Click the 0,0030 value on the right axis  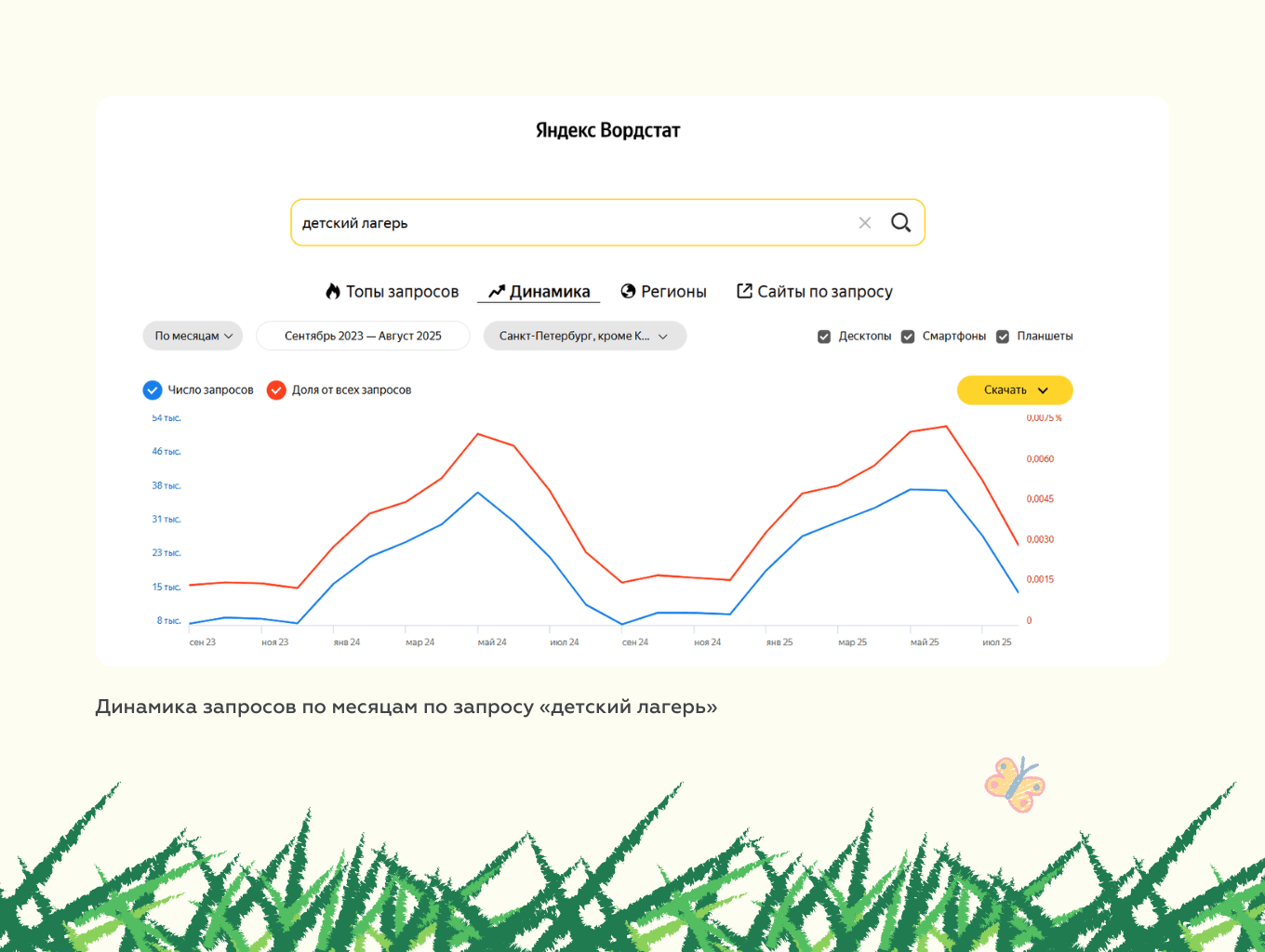[1041, 540]
